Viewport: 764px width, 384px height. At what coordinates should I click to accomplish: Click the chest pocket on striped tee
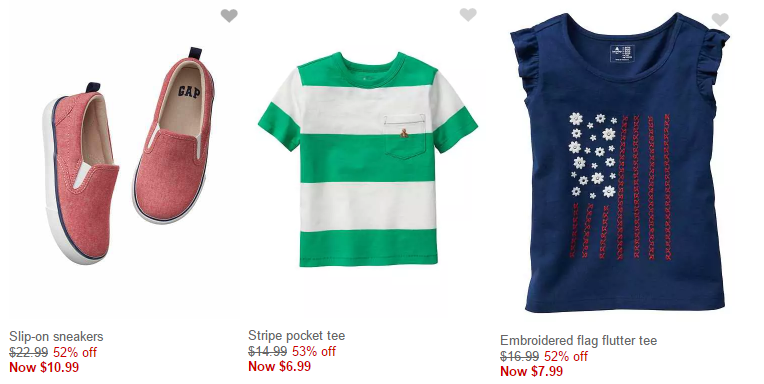coord(405,136)
